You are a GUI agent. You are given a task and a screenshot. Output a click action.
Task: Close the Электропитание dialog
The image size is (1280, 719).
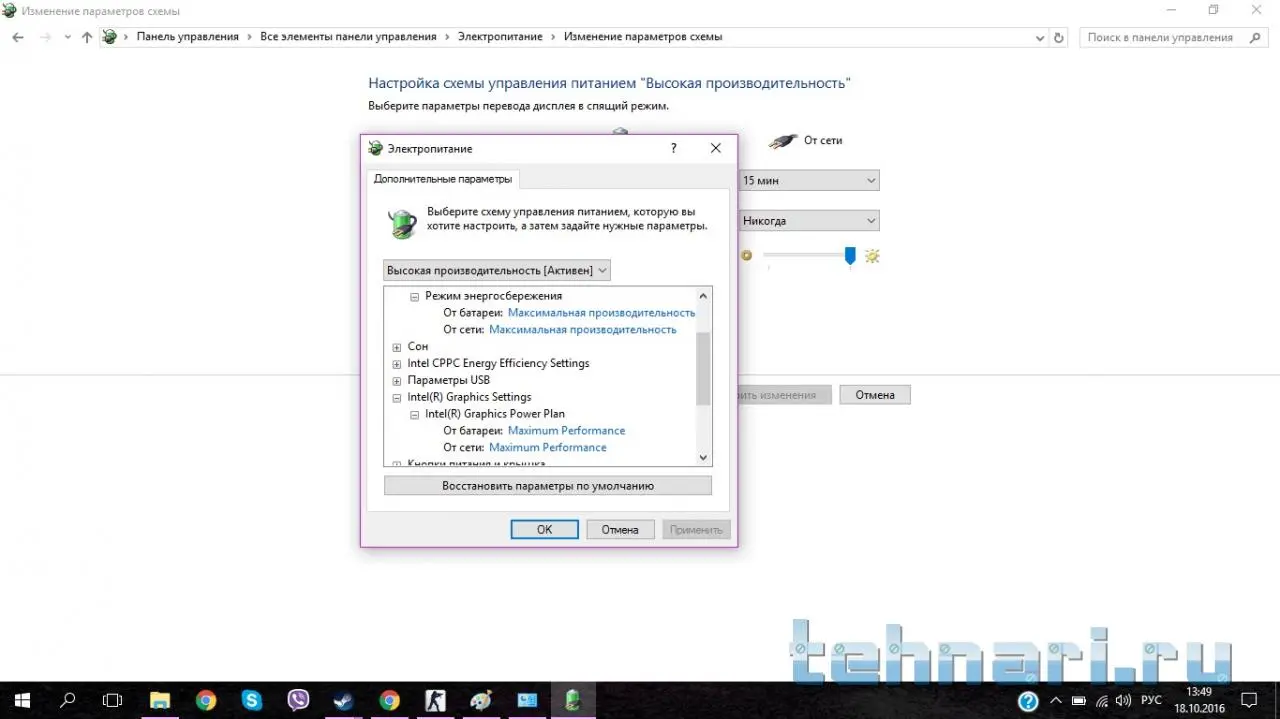(x=715, y=148)
